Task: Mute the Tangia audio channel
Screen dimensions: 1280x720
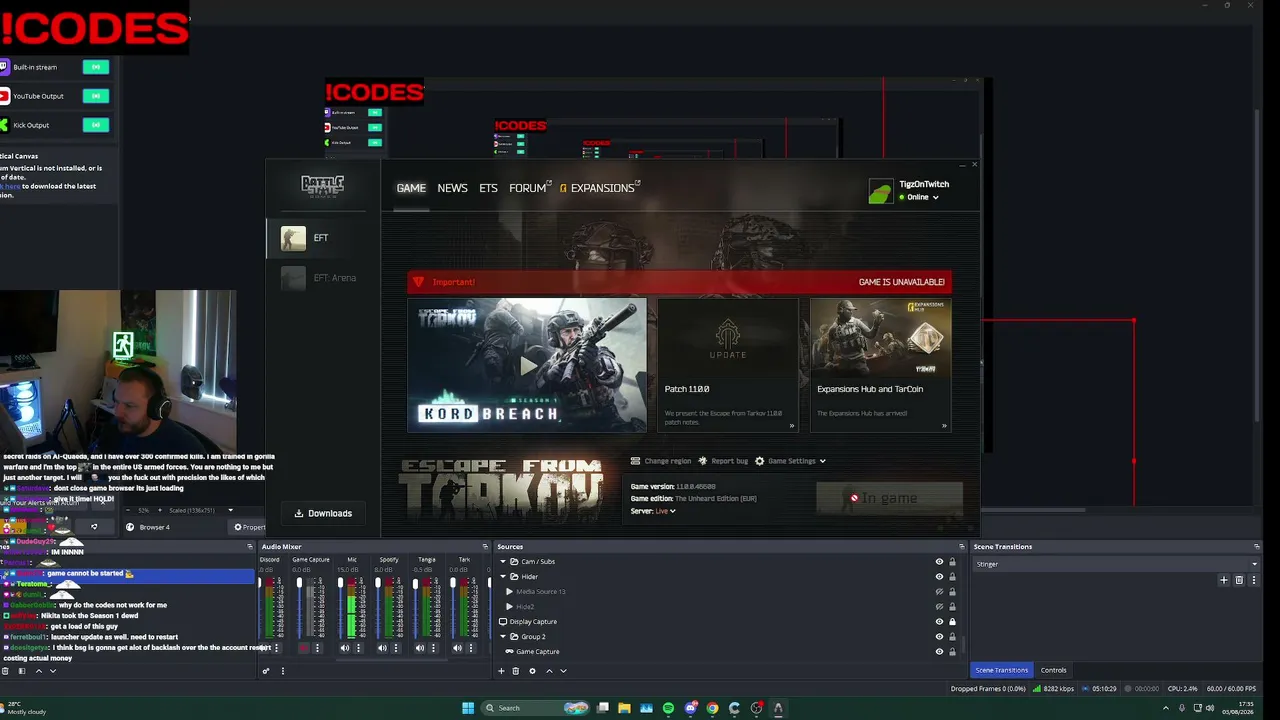Action: 420,648
